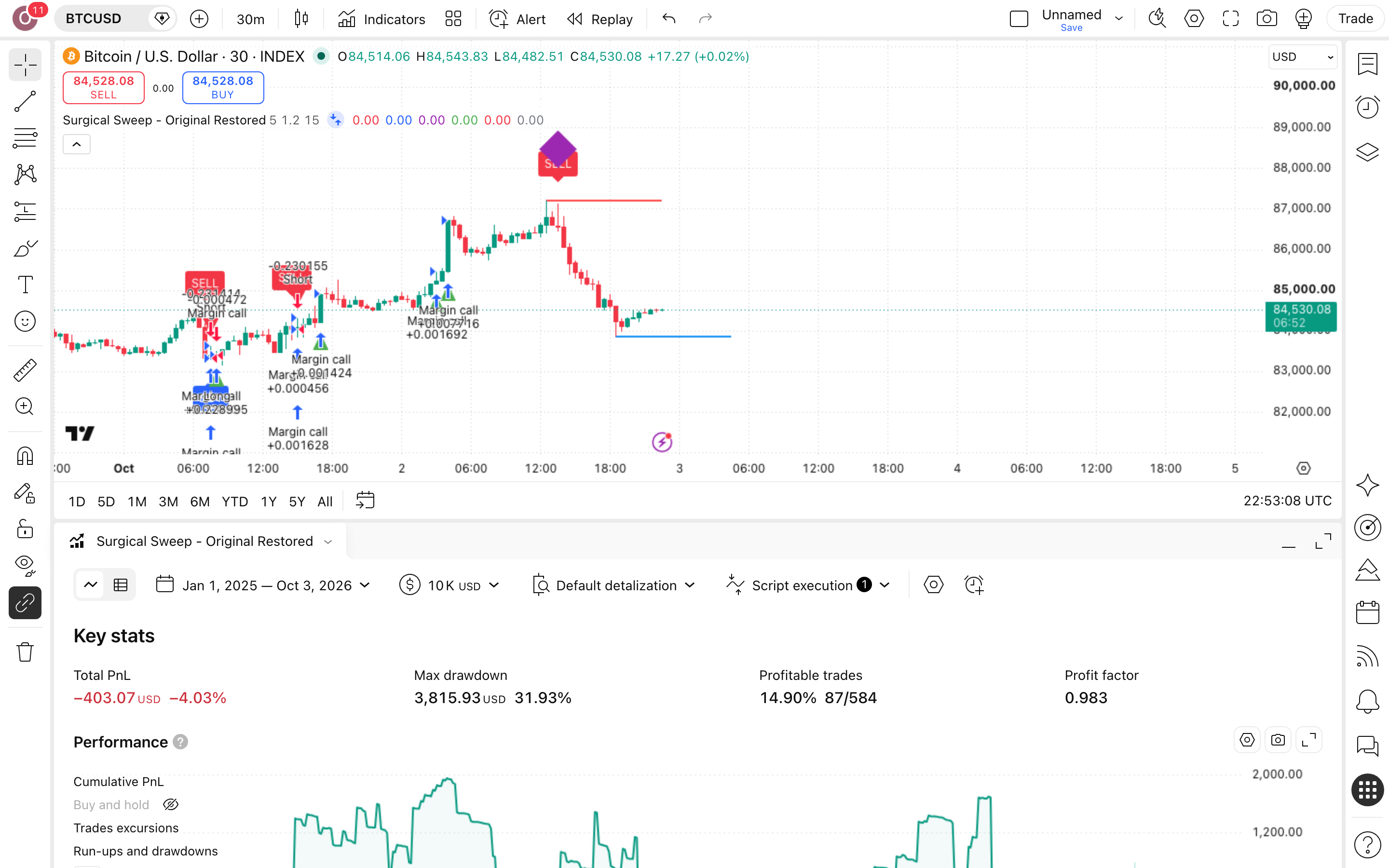
Task: Click the blue BUY price button
Action: [223, 87]
